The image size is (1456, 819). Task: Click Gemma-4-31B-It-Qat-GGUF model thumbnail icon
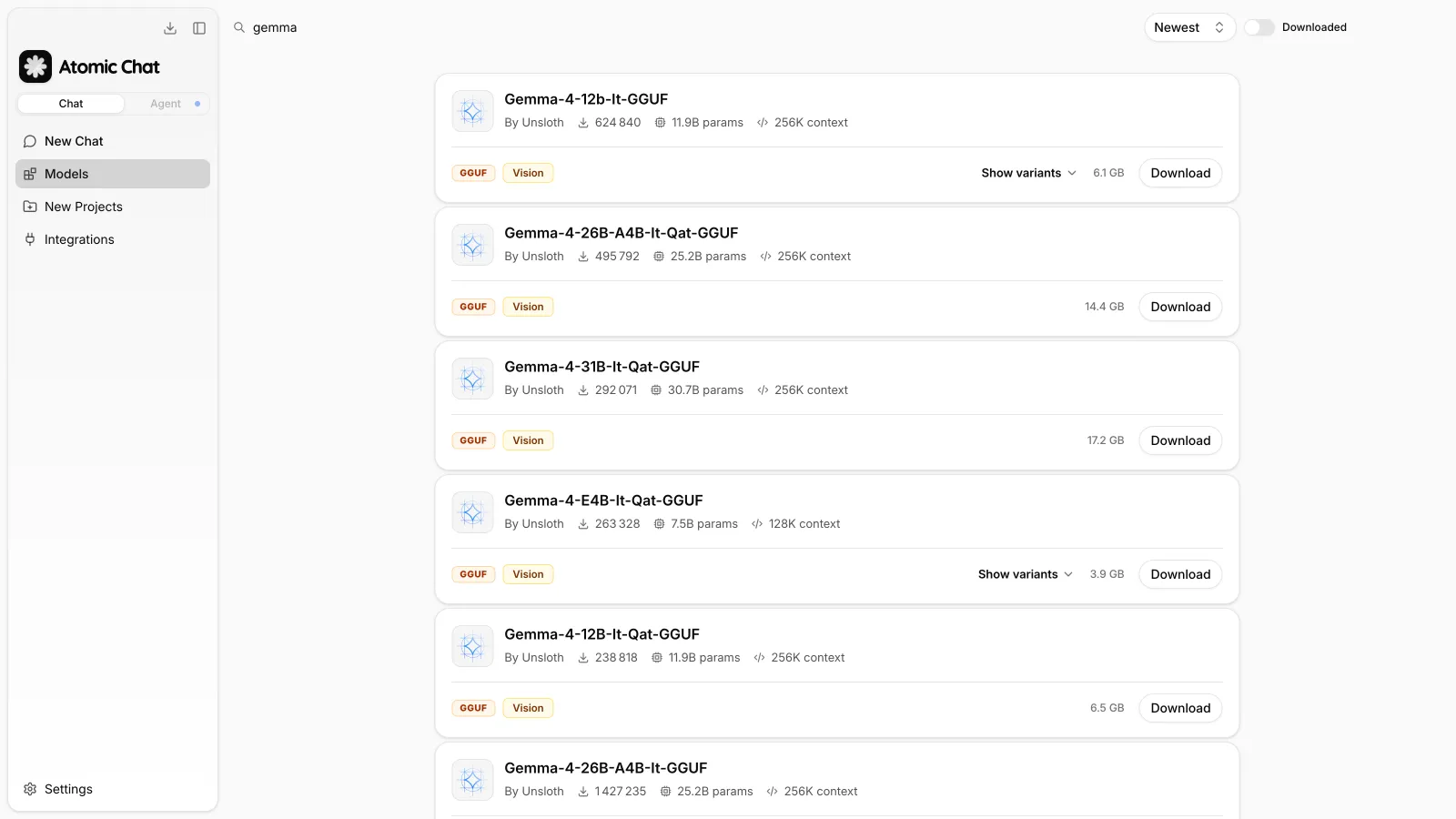pyautogui.click(x=472, y=379)
